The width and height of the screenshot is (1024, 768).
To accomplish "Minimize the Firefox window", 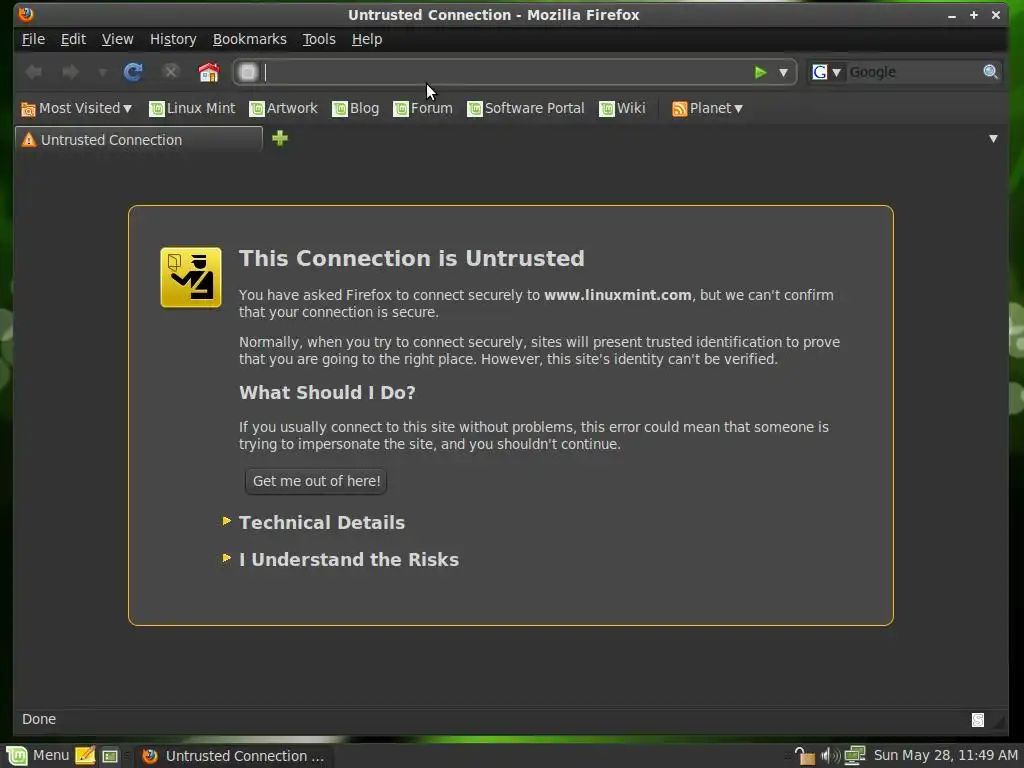I will 952,15.
